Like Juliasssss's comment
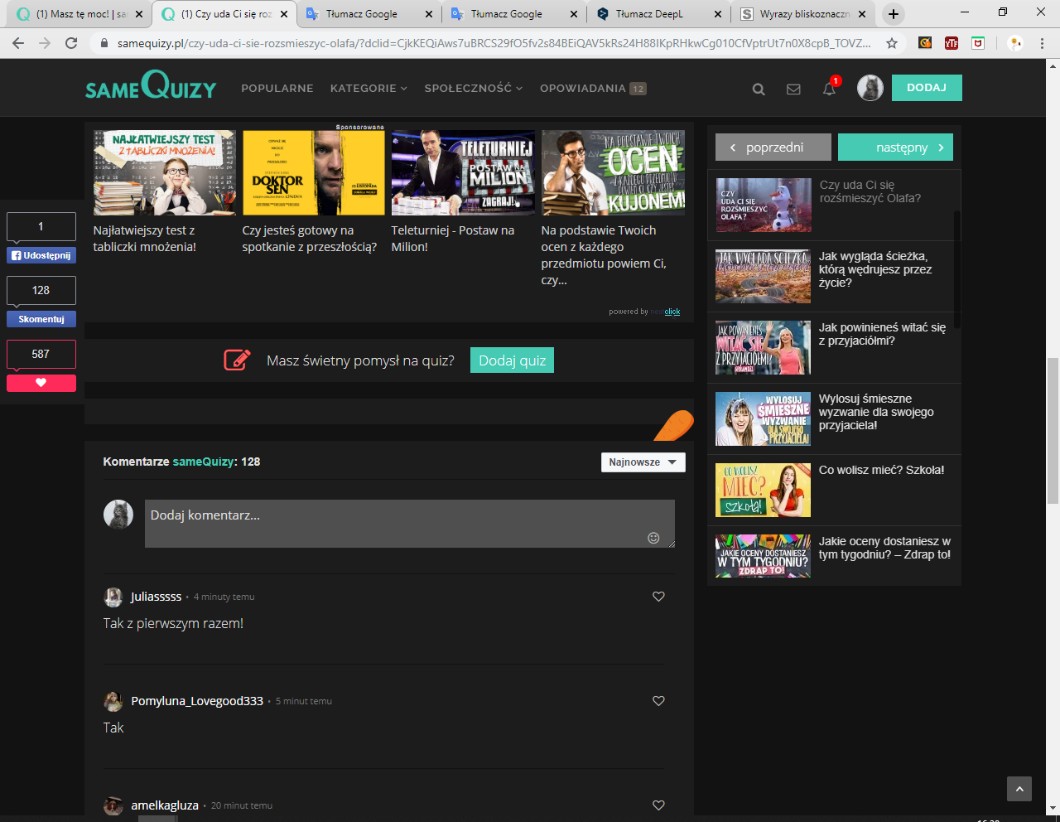 (658, 597)
